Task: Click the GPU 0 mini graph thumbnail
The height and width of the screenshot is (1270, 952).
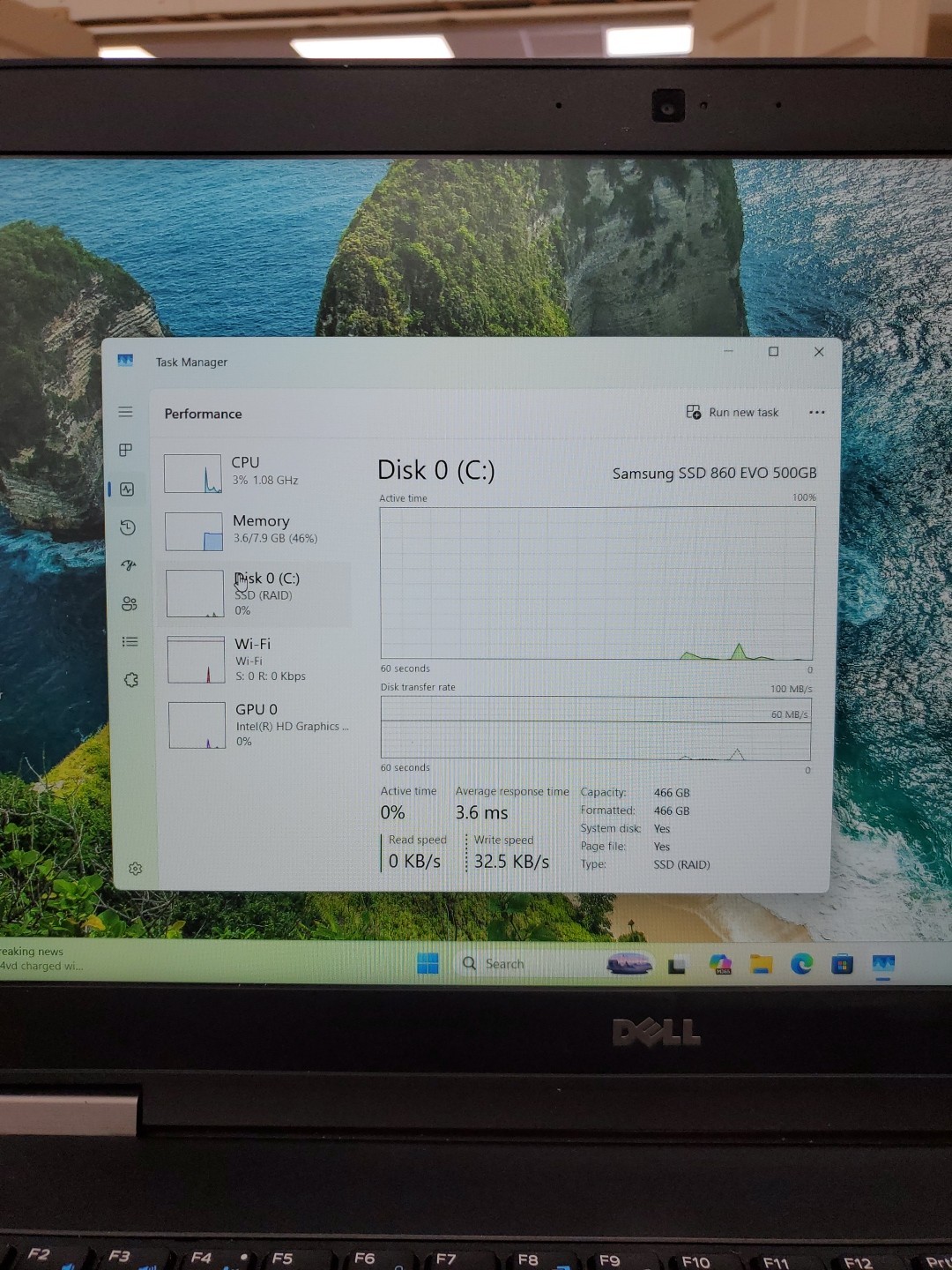Action: (197, 725)
